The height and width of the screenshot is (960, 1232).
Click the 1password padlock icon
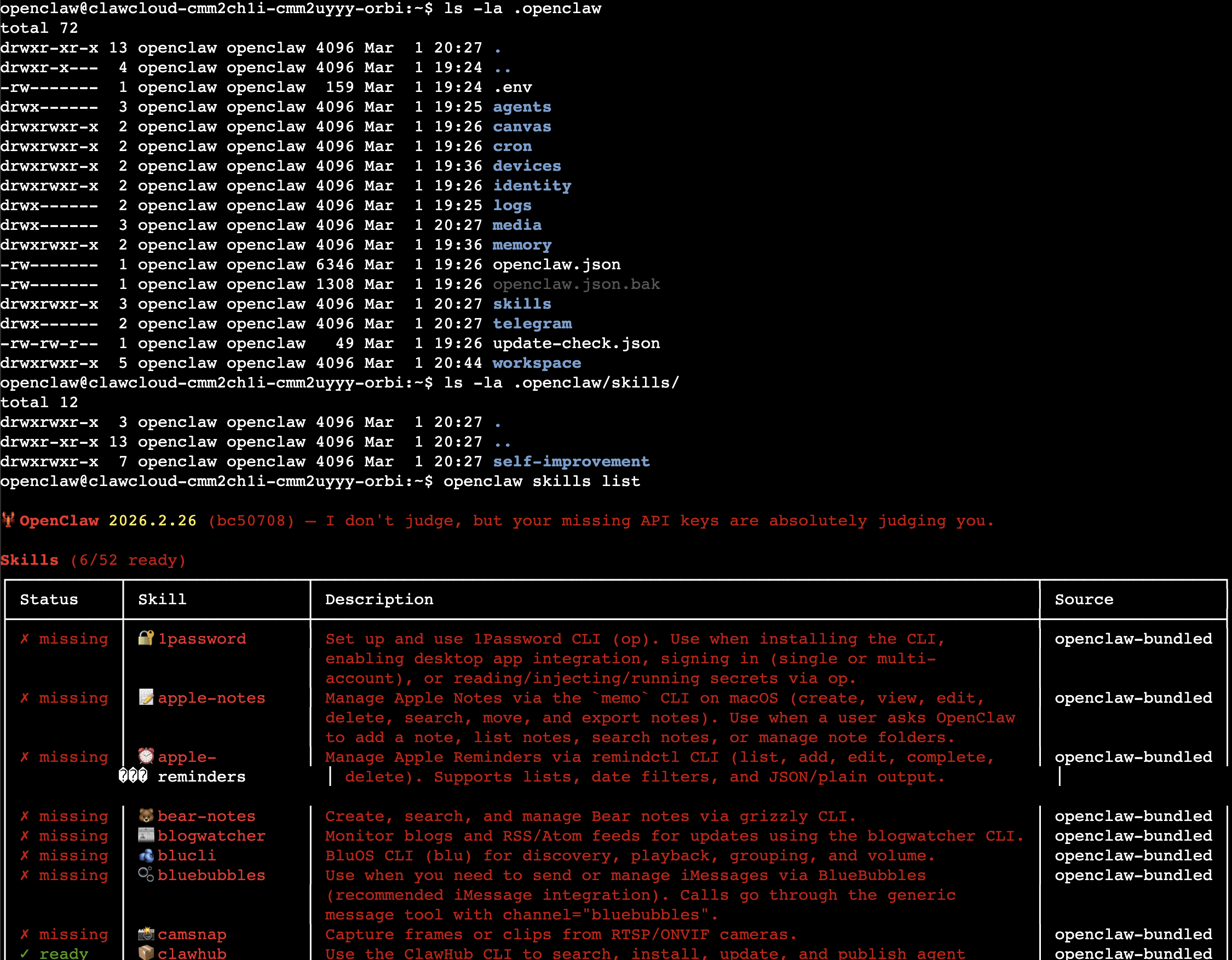click(x=146, y=639)
